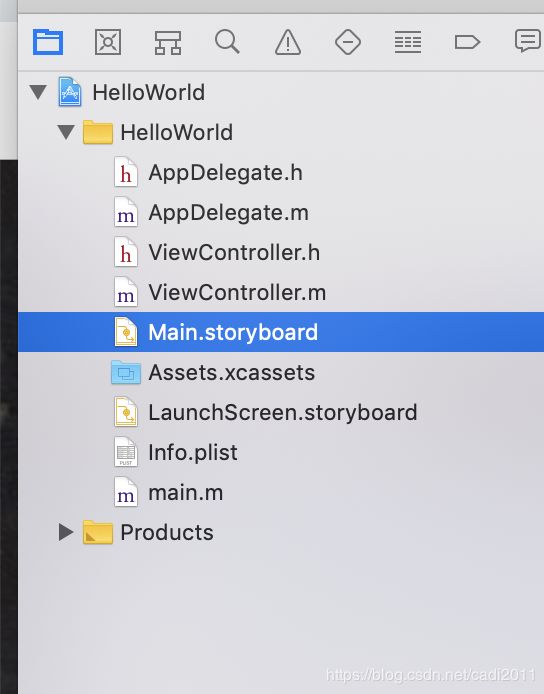The width and height of the screenshot is (544, 694).
Task: Show the Issue navigator
Action: [288, 42]
